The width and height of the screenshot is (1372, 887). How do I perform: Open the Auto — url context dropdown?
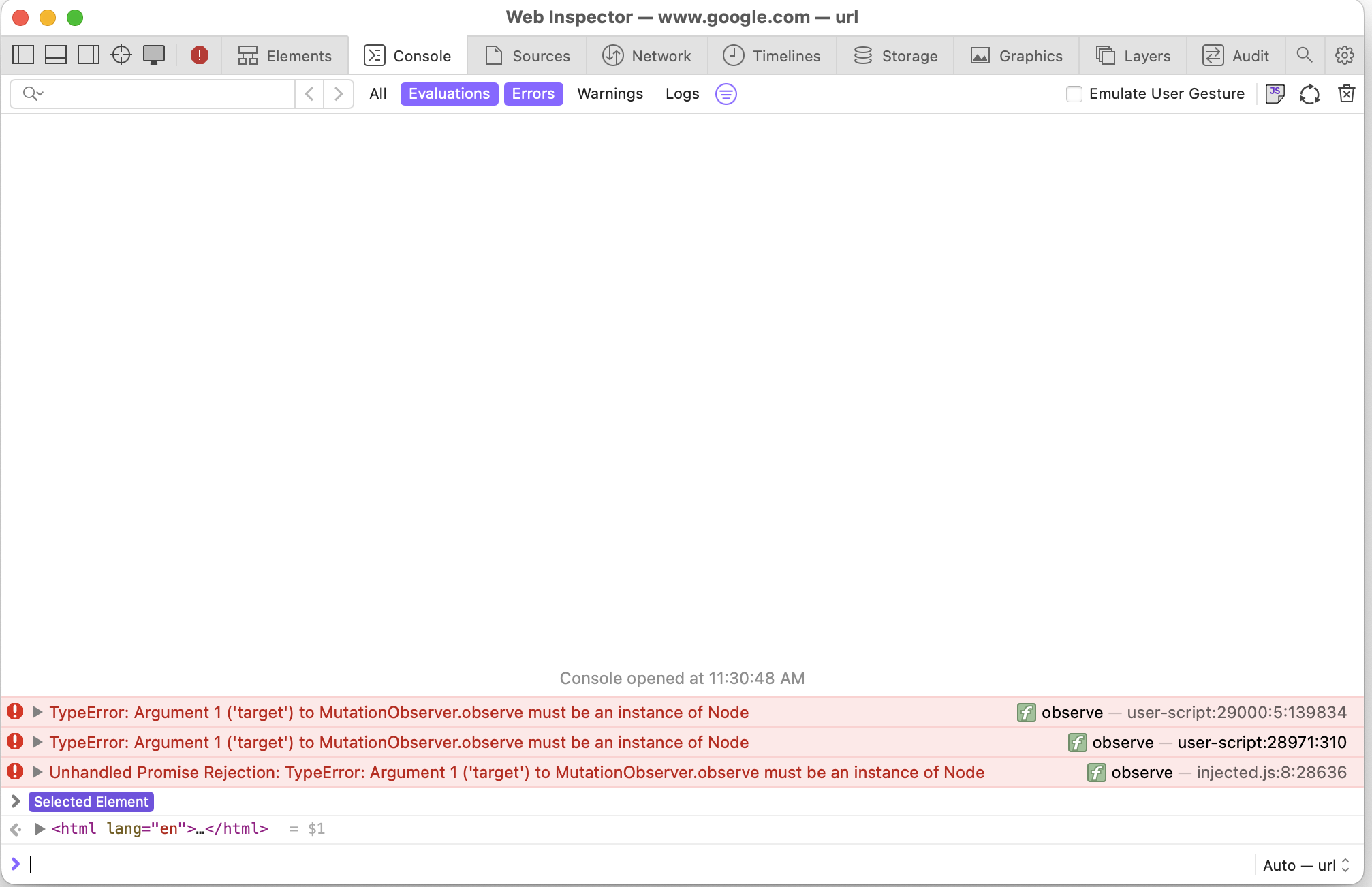point(1305,865)
